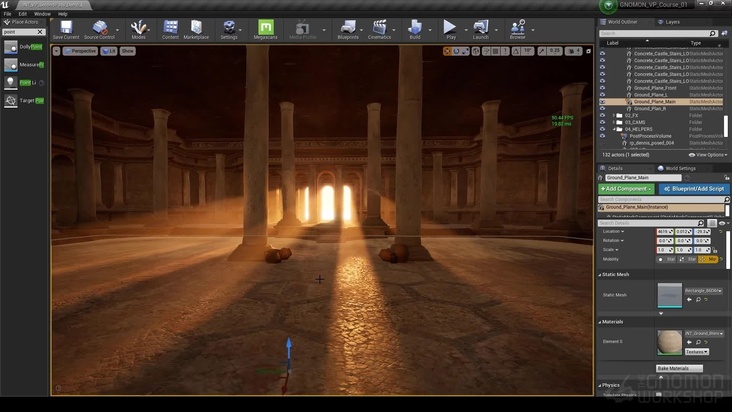
Task: Collapse the 04_HELPERS folder
Action: click(614, 129)
